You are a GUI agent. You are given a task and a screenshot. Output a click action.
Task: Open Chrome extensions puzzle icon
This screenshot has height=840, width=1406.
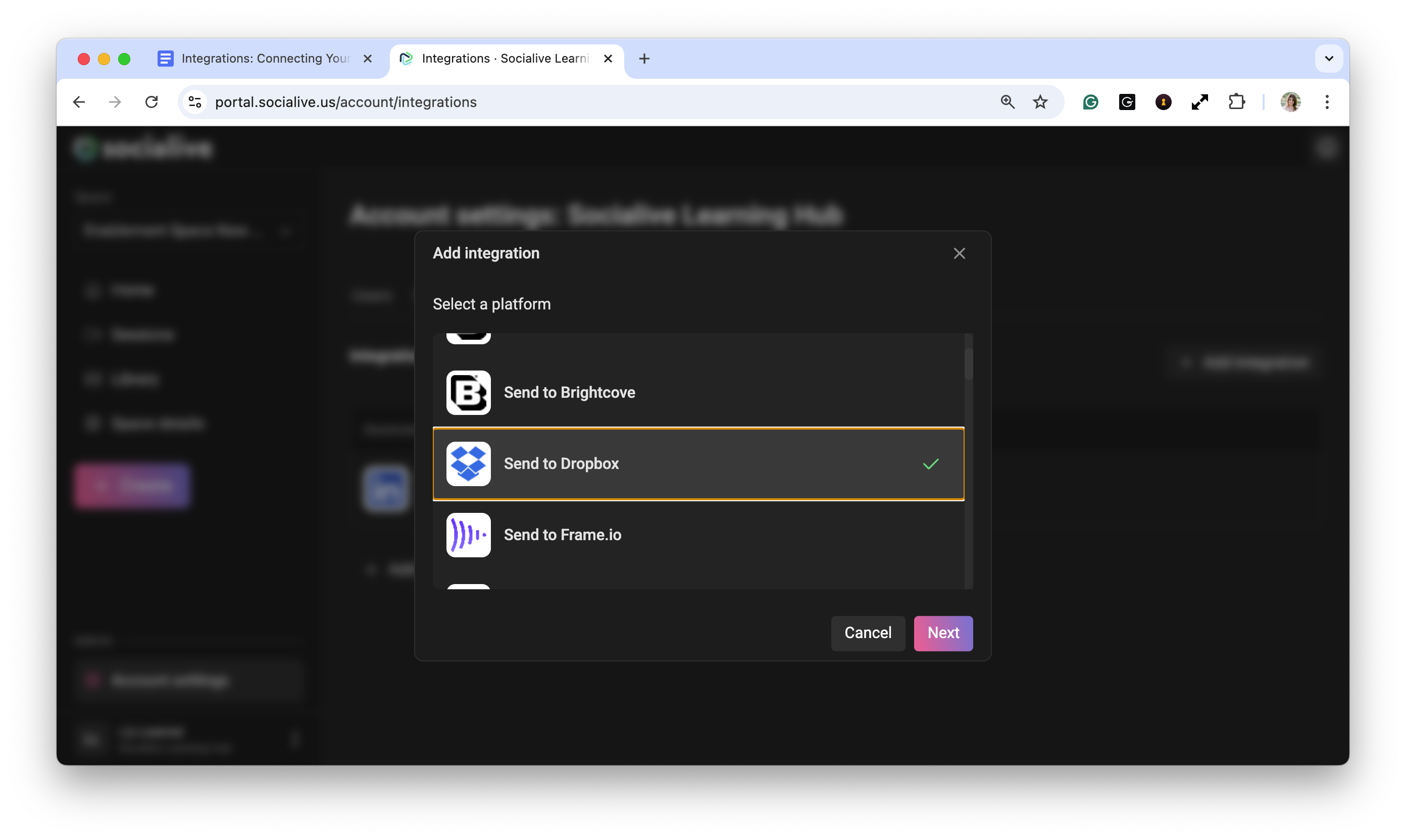pos(1236,102)
